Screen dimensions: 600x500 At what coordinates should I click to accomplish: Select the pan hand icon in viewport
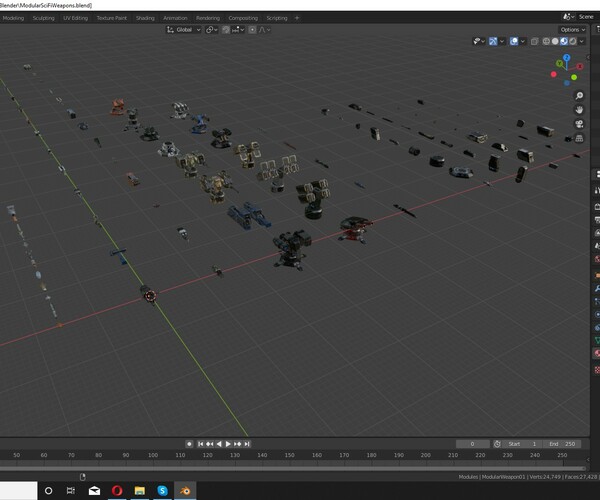tap(579, 108)
